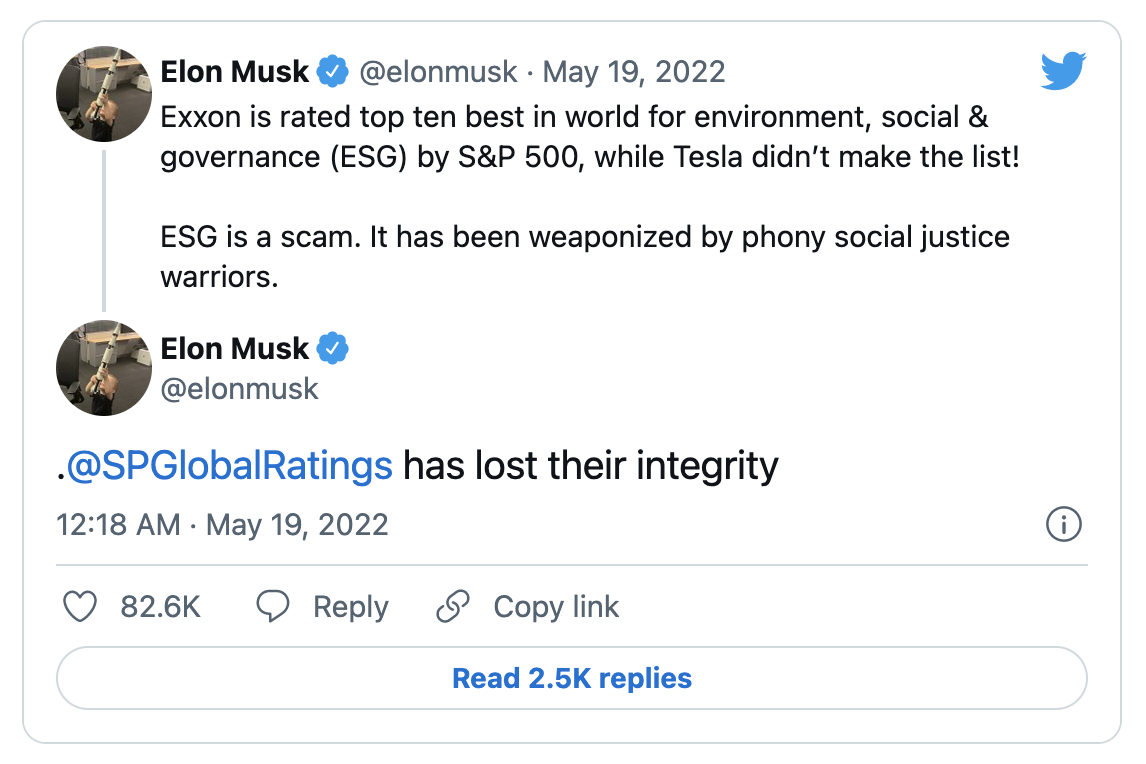This screenshot has height=764, width=1146.
Task: Open the parent tweet about Exxon ESG rating
Action: pyautogui.click(x=585, y=195)
